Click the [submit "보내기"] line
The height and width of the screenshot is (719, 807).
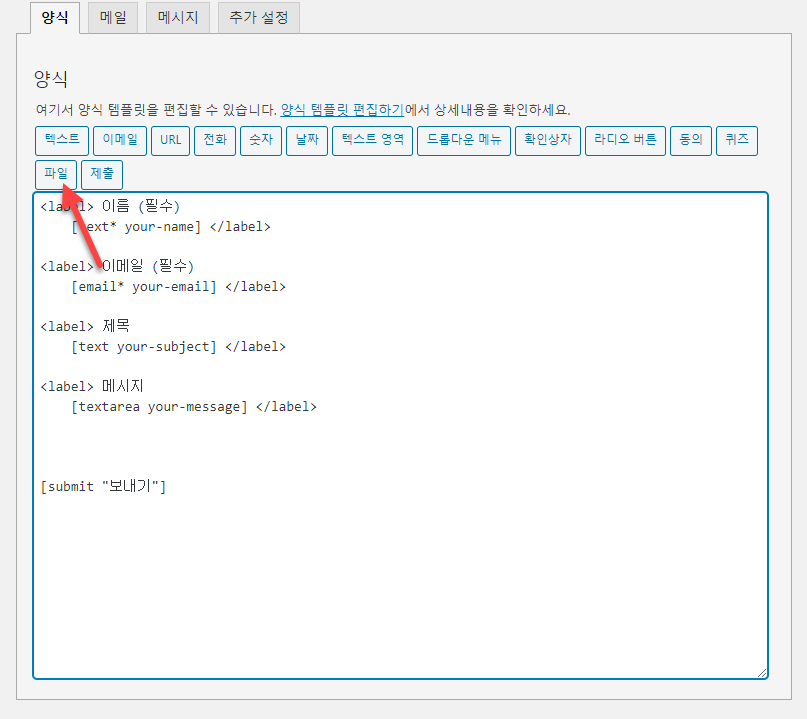(103, 486)
